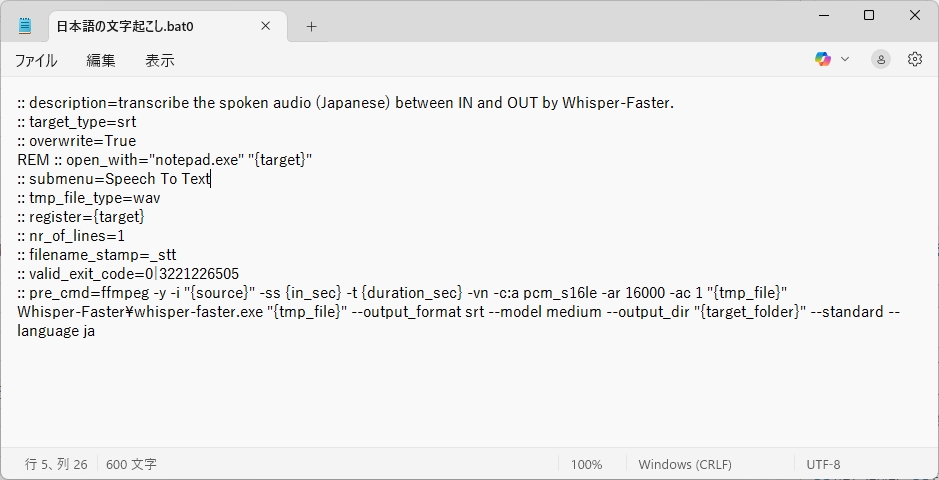Click the 'language ja' last line
The width and height of the screenshot is (939, 480).
point(56,331)
